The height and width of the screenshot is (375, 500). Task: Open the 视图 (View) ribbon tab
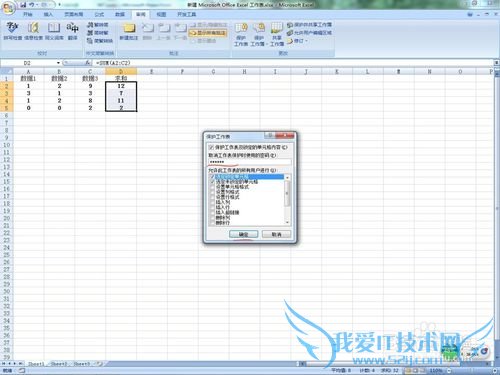(161, 14)
